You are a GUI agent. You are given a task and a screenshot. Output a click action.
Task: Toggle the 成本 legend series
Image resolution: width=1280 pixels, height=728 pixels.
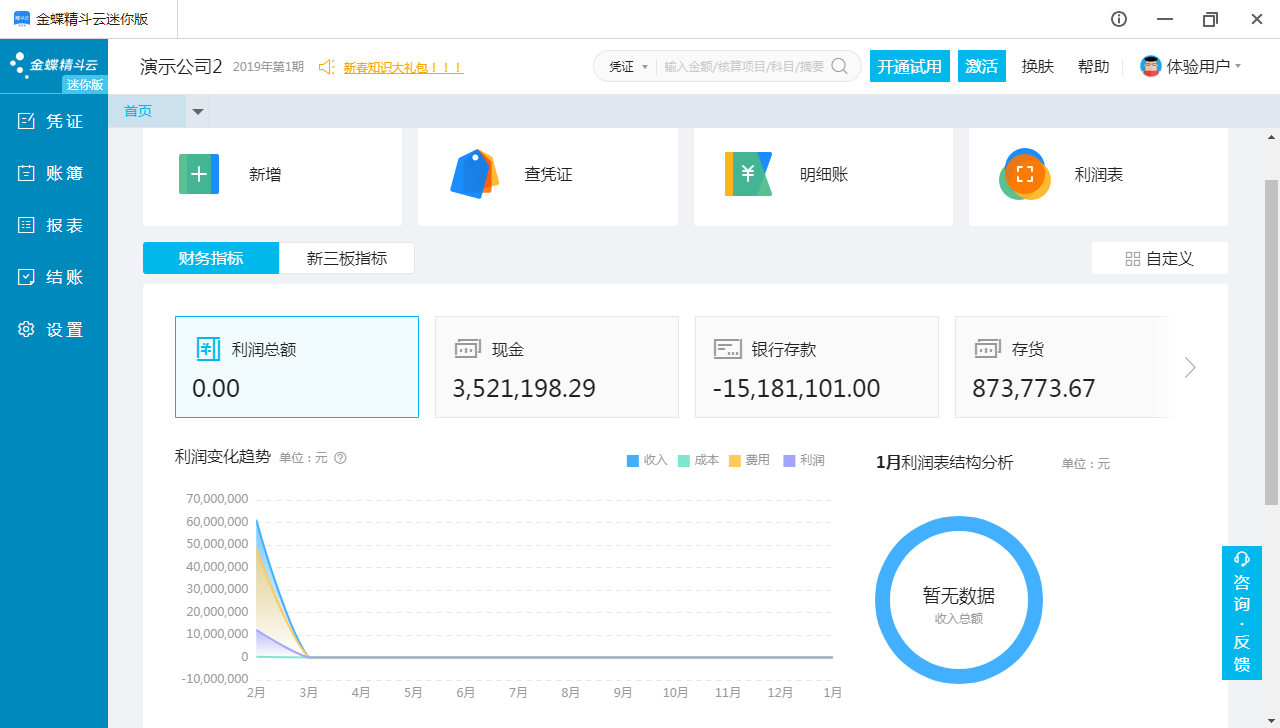point(698,460)
